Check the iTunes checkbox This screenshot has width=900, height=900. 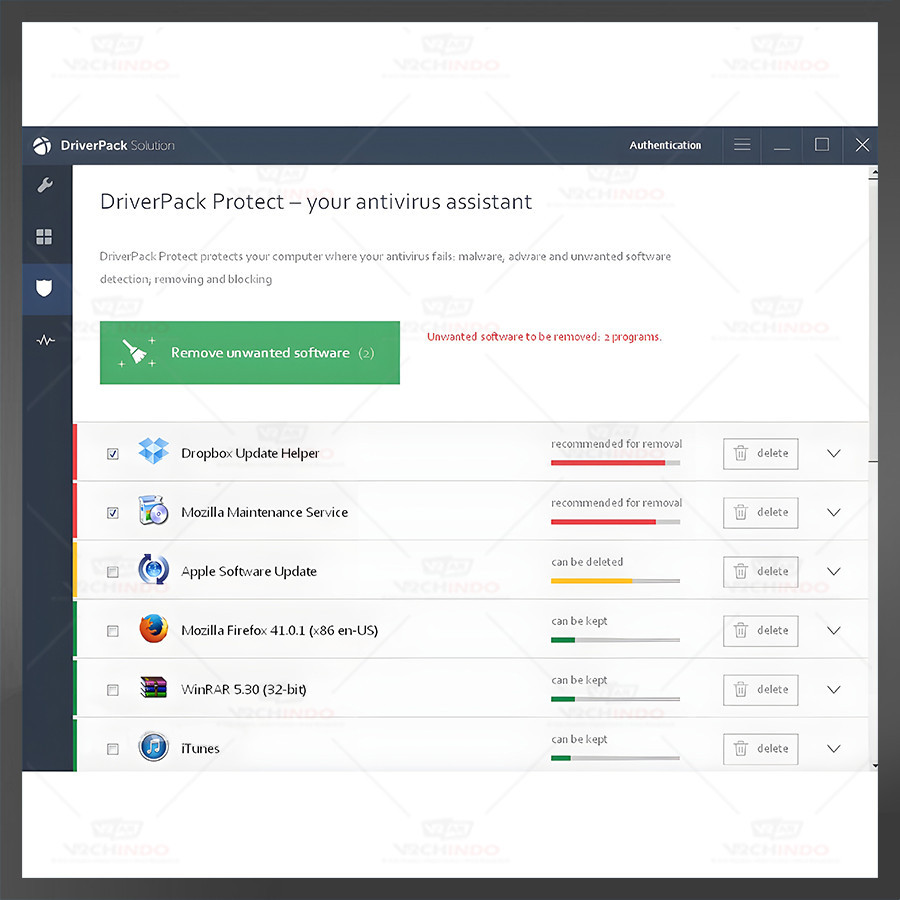[113, 749]
